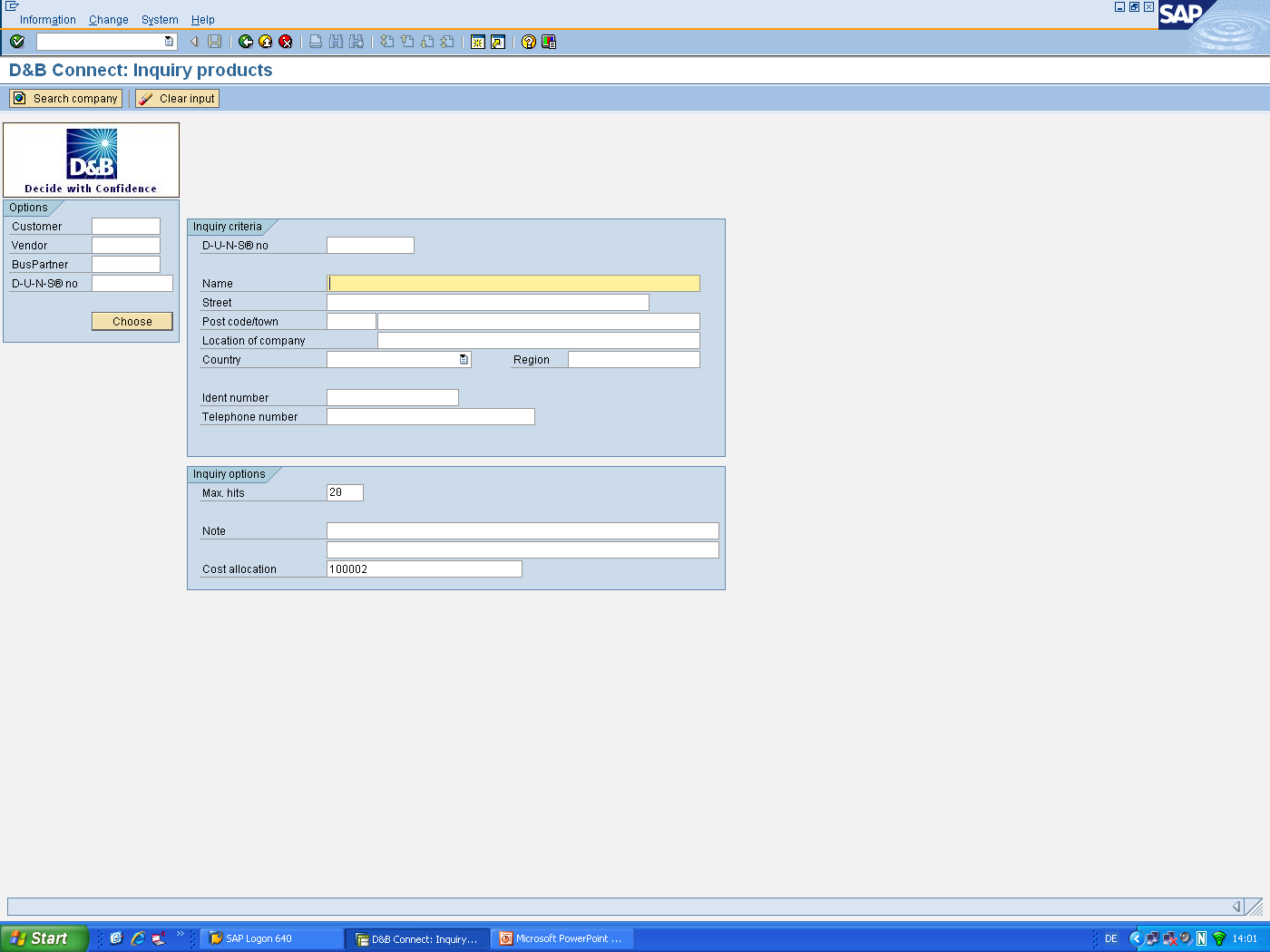Screen dimensions: 1270x952
Task: Click the Last Page icon
Action: click(447, 42)
